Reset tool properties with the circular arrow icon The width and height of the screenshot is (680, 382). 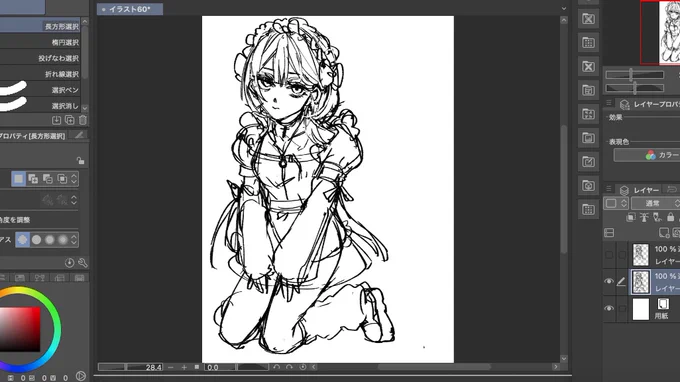[69, 262]
